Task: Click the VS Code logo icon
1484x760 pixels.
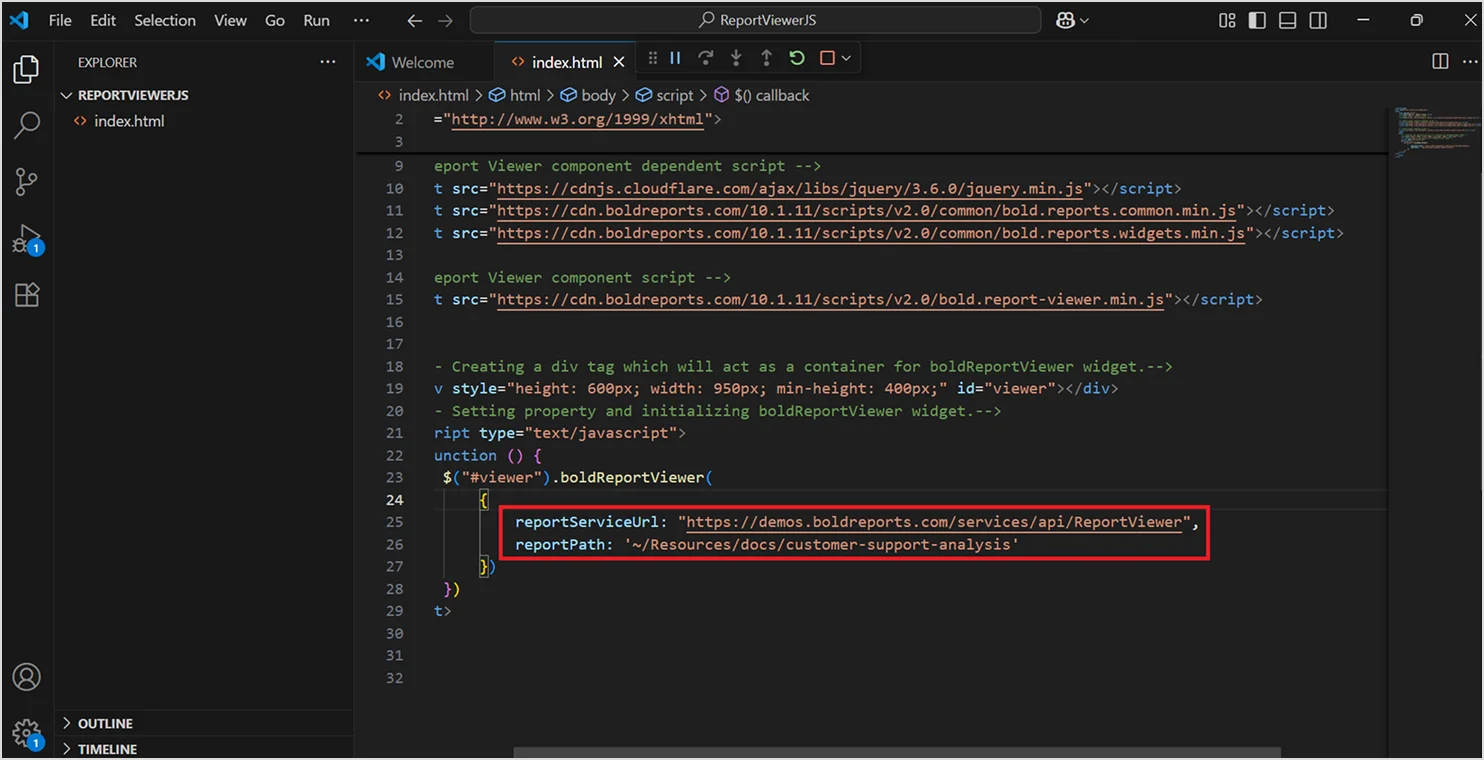Action: (x=20, y=21)
